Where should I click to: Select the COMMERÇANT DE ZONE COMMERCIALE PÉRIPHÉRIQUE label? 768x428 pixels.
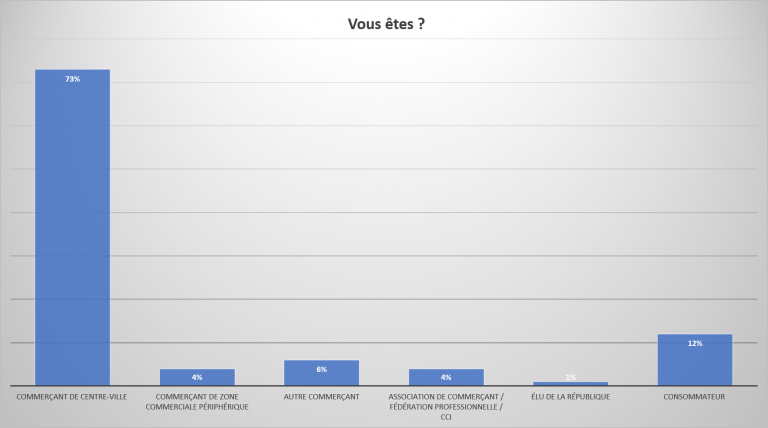(x=197, y=402)
